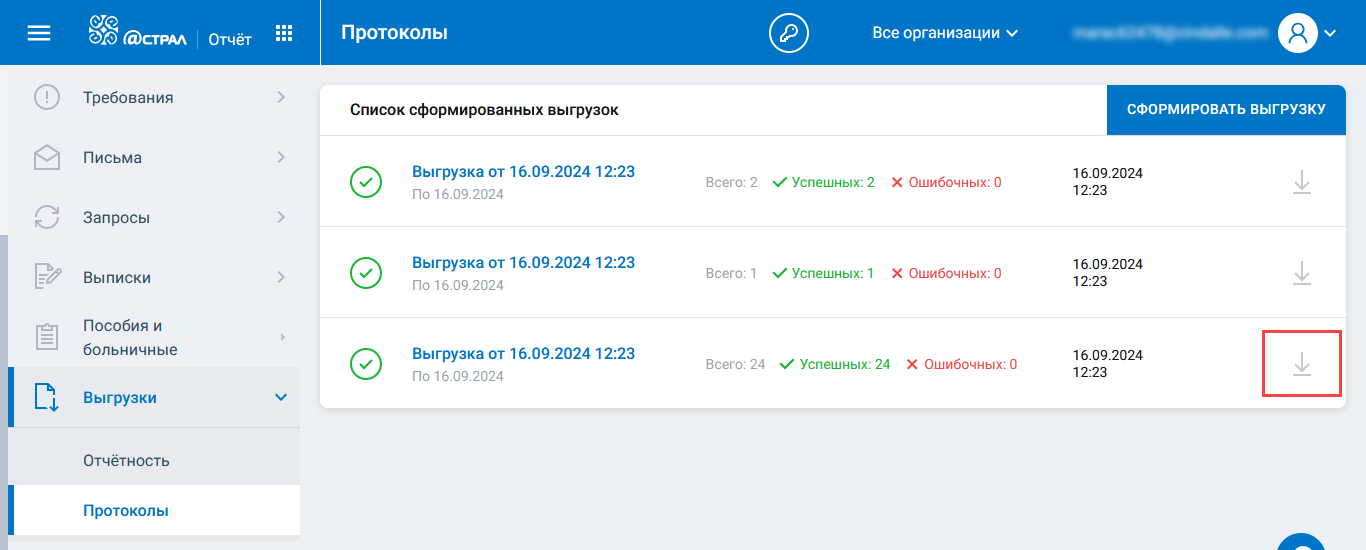Click green checkmark of the 24-item export
Viewport: 1366px width, 550px height.
[x=366, y=364]
